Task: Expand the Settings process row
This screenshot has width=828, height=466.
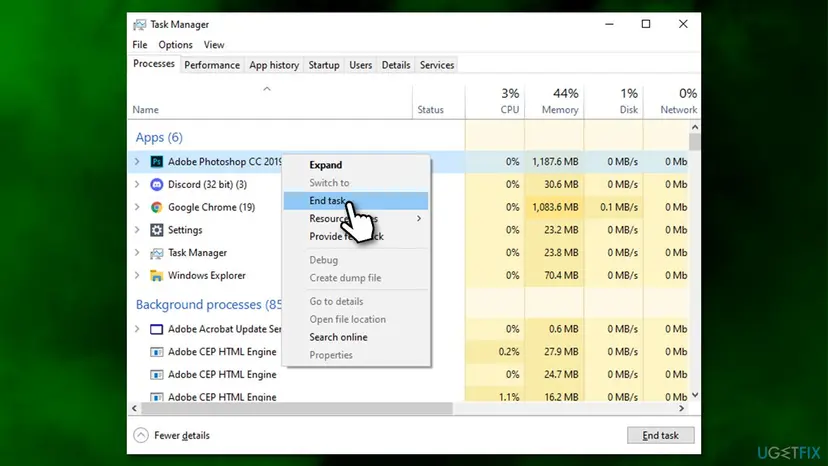Action: (137, 230)
